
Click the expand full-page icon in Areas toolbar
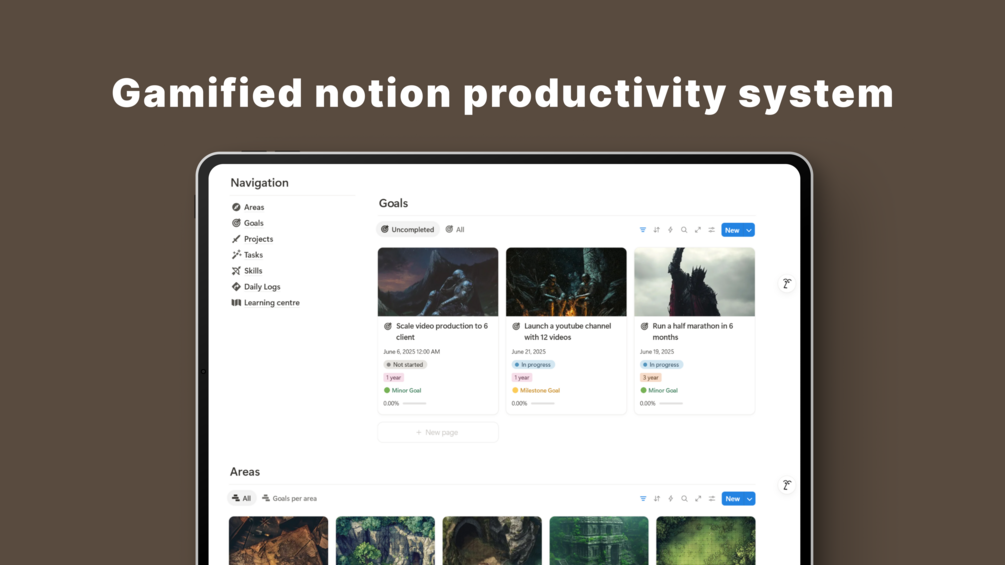698,498
